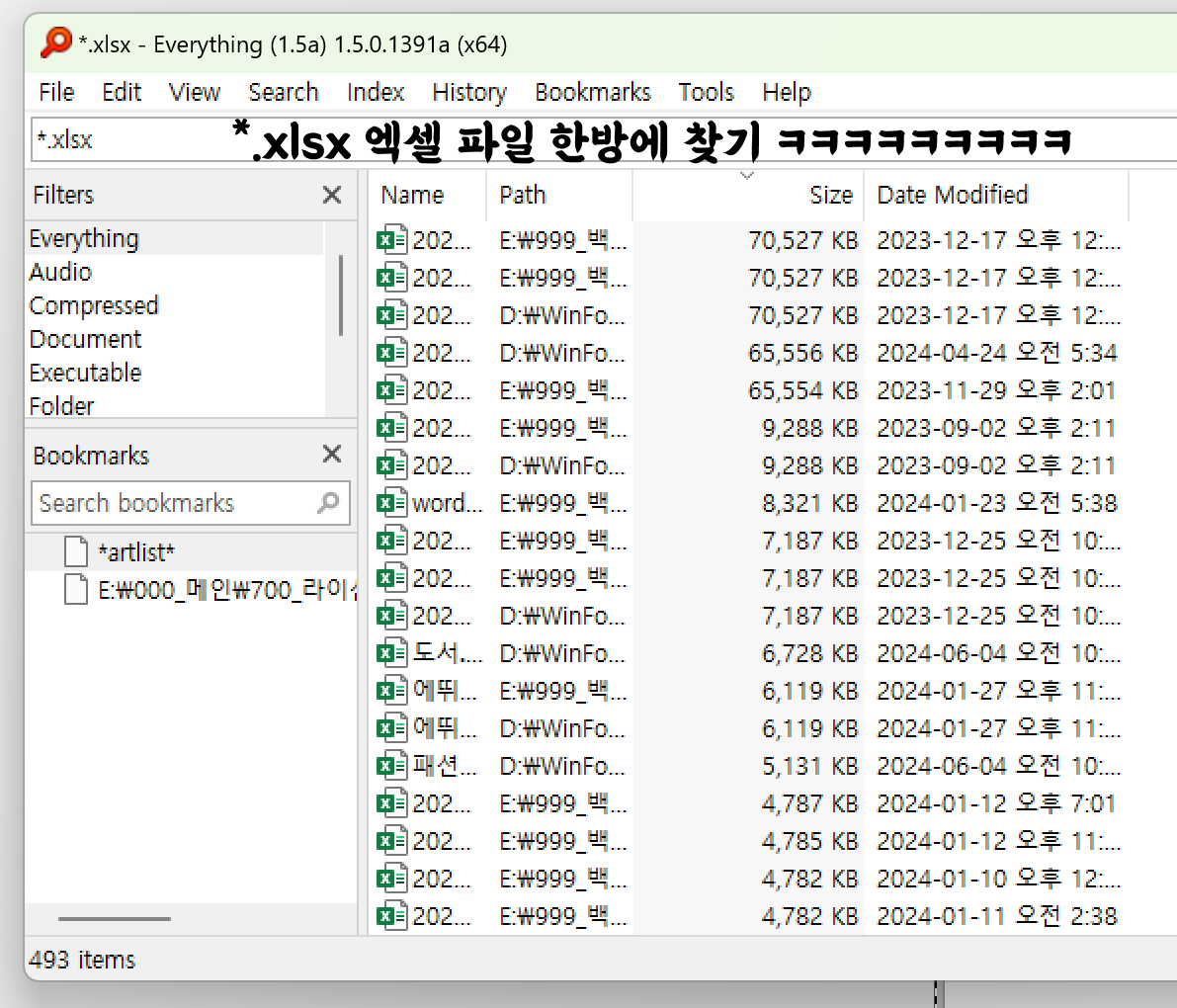Open the Search menu

(x=284, y=92)
